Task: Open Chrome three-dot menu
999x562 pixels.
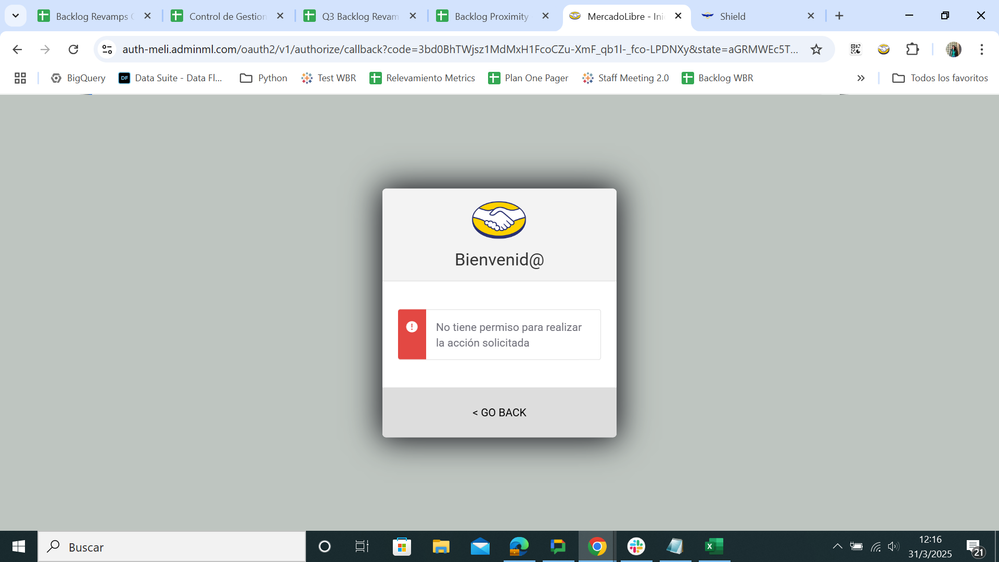Action: (981, 49)
